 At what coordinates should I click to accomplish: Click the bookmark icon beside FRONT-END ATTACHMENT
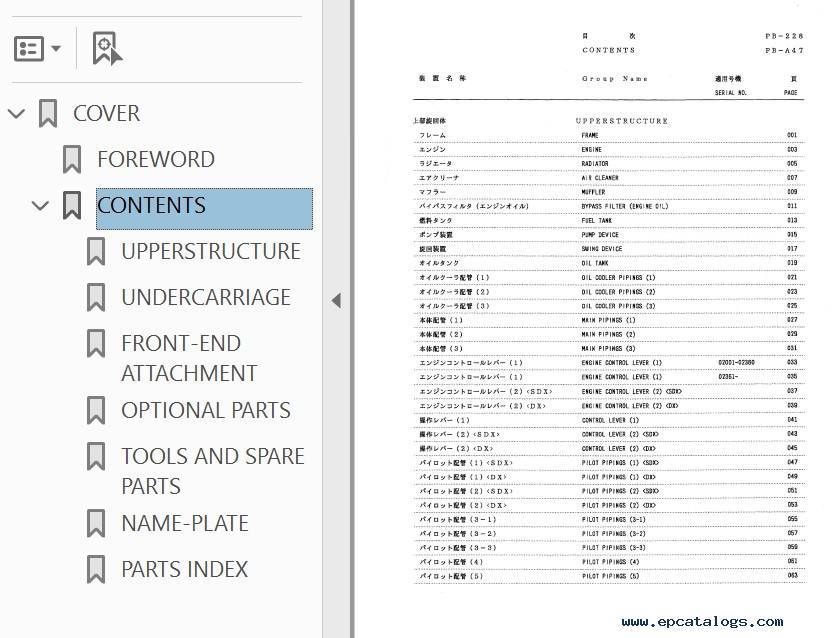pyautogui.click(x=96, y=343)
